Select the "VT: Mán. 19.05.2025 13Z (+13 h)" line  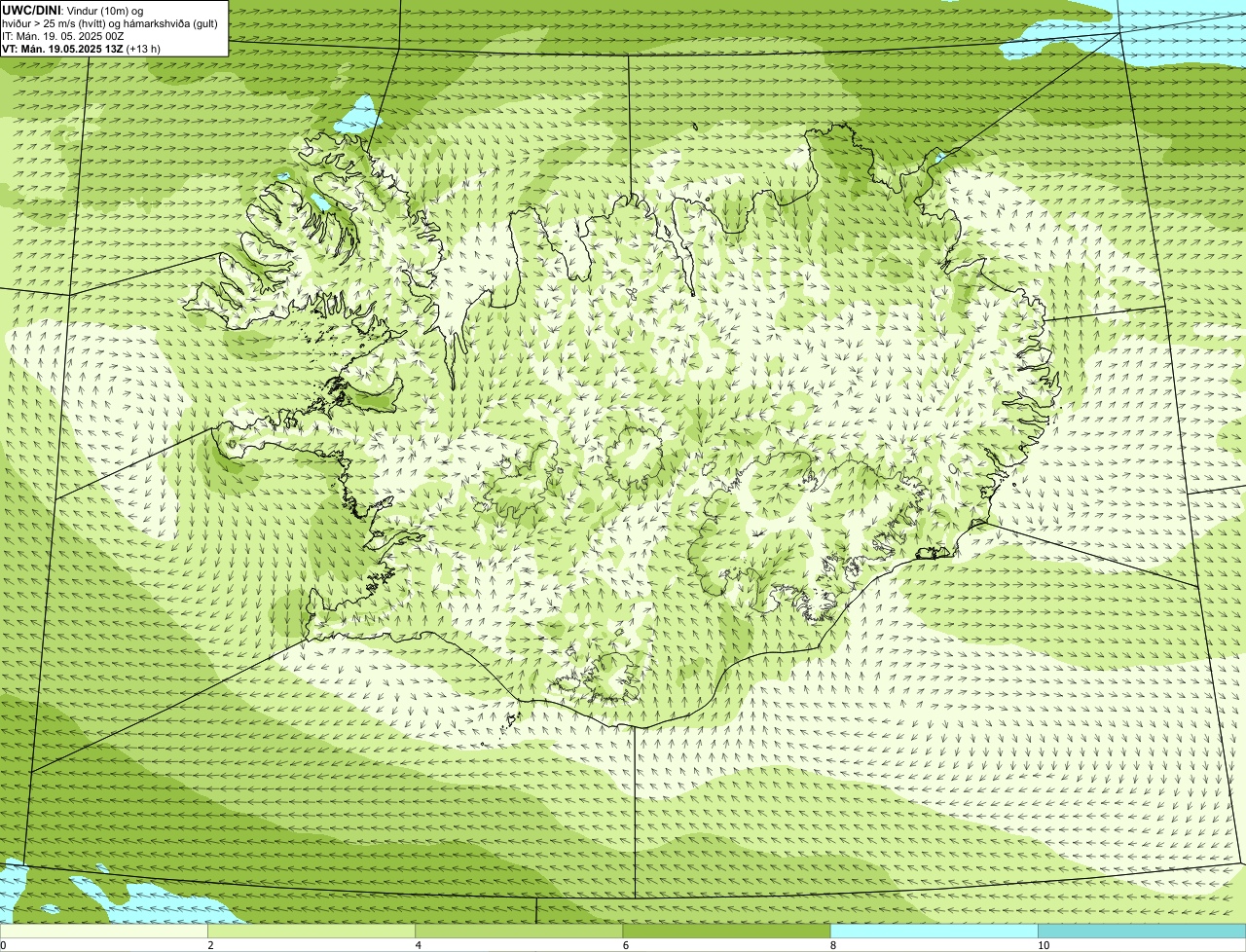pos(81,49)
